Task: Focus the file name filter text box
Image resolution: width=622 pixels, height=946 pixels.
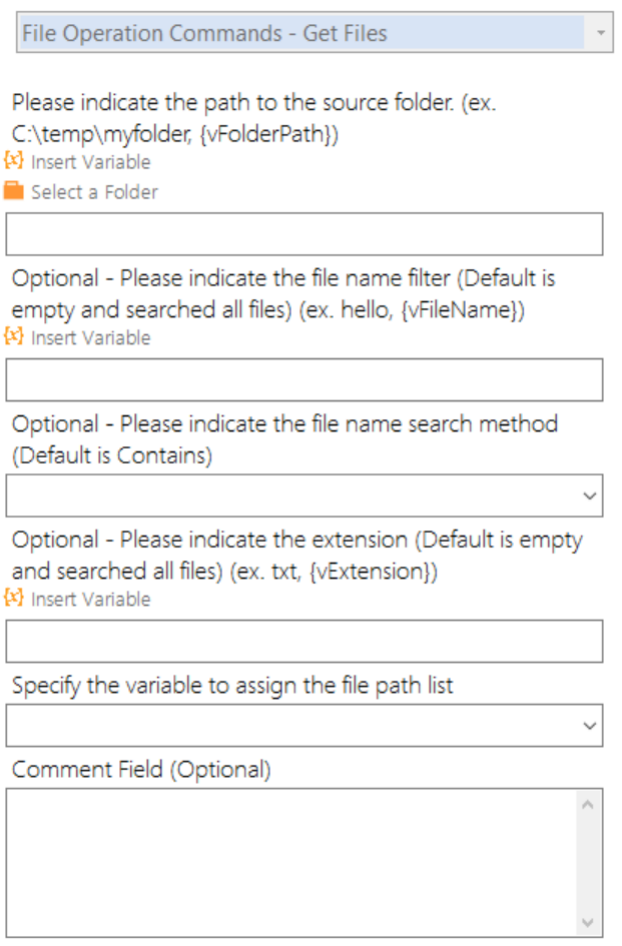Action: click(x=304, y=379)
